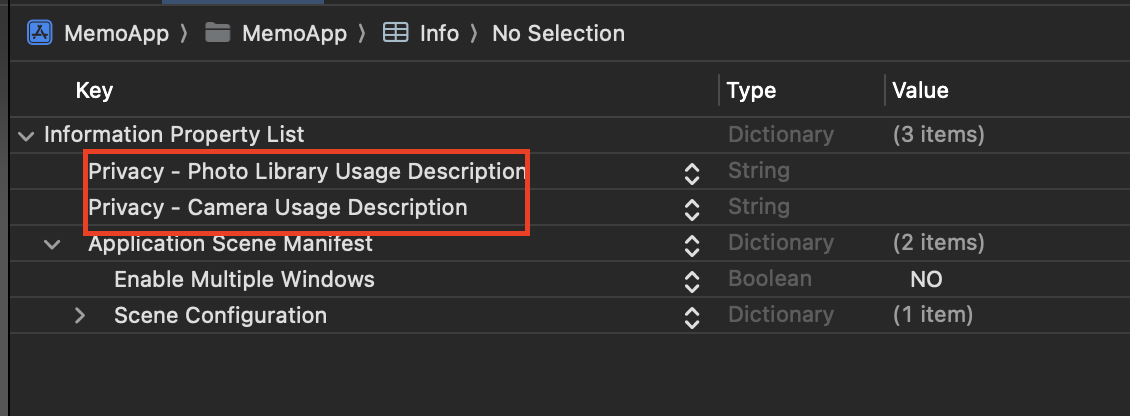
Task: Select the Scene Configuration key
Action: click(221, 315)
